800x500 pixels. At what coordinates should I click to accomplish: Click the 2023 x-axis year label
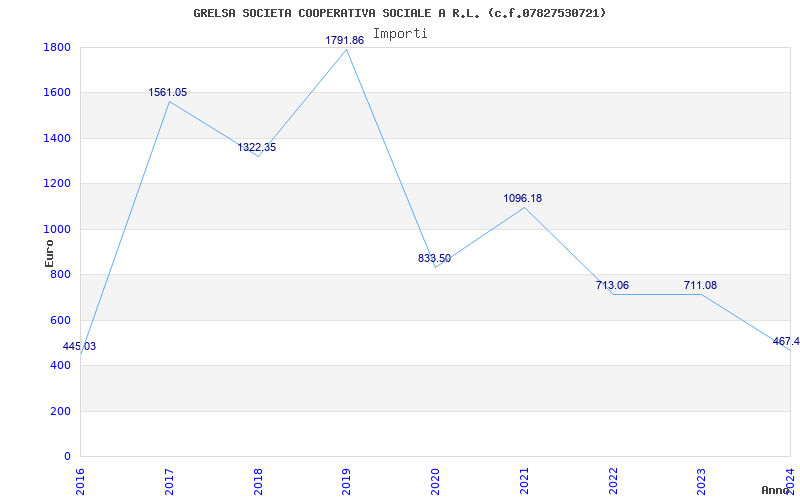point(703,481)
